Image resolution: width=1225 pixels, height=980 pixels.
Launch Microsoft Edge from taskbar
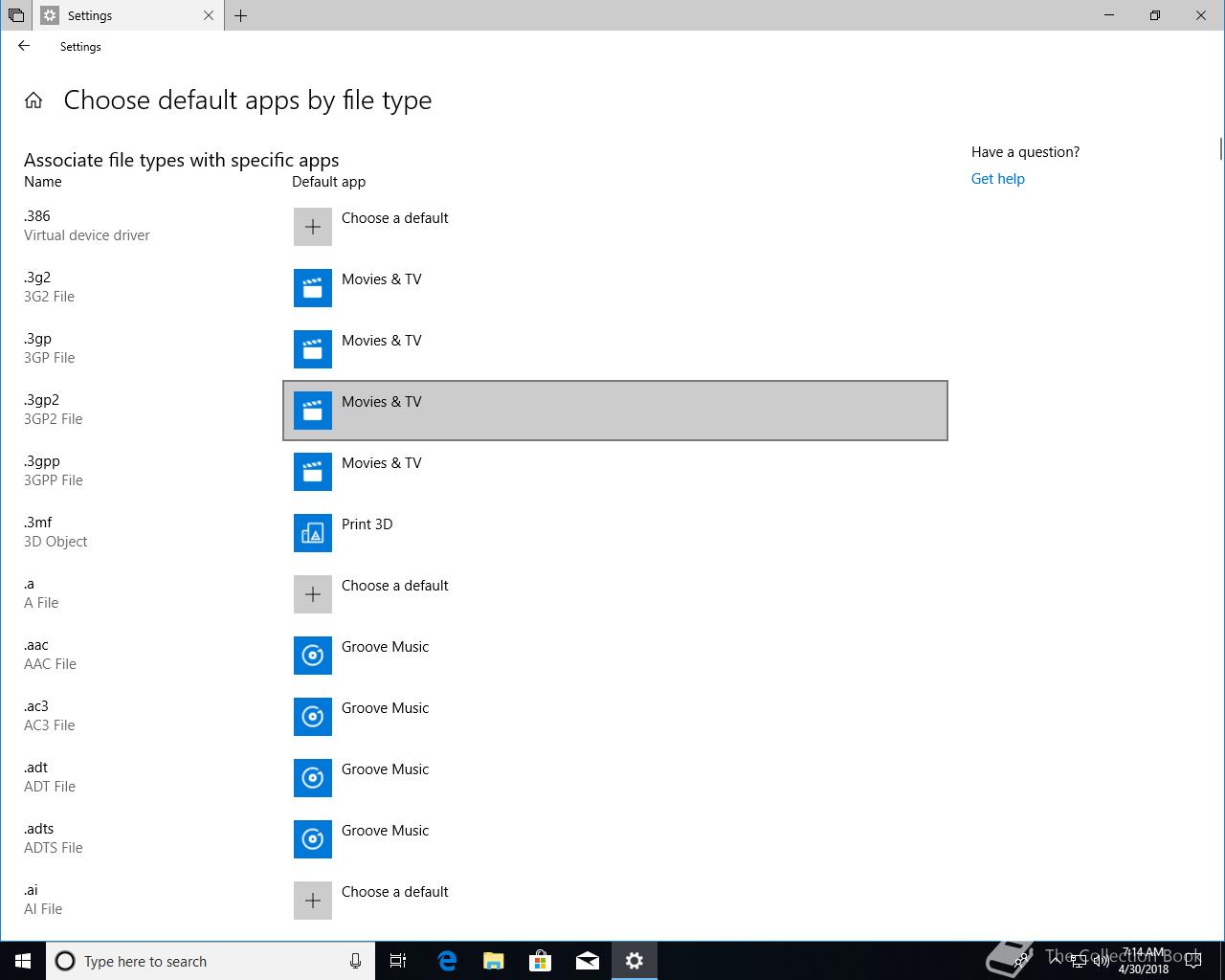pyautogui.click(x=447, y=961)
